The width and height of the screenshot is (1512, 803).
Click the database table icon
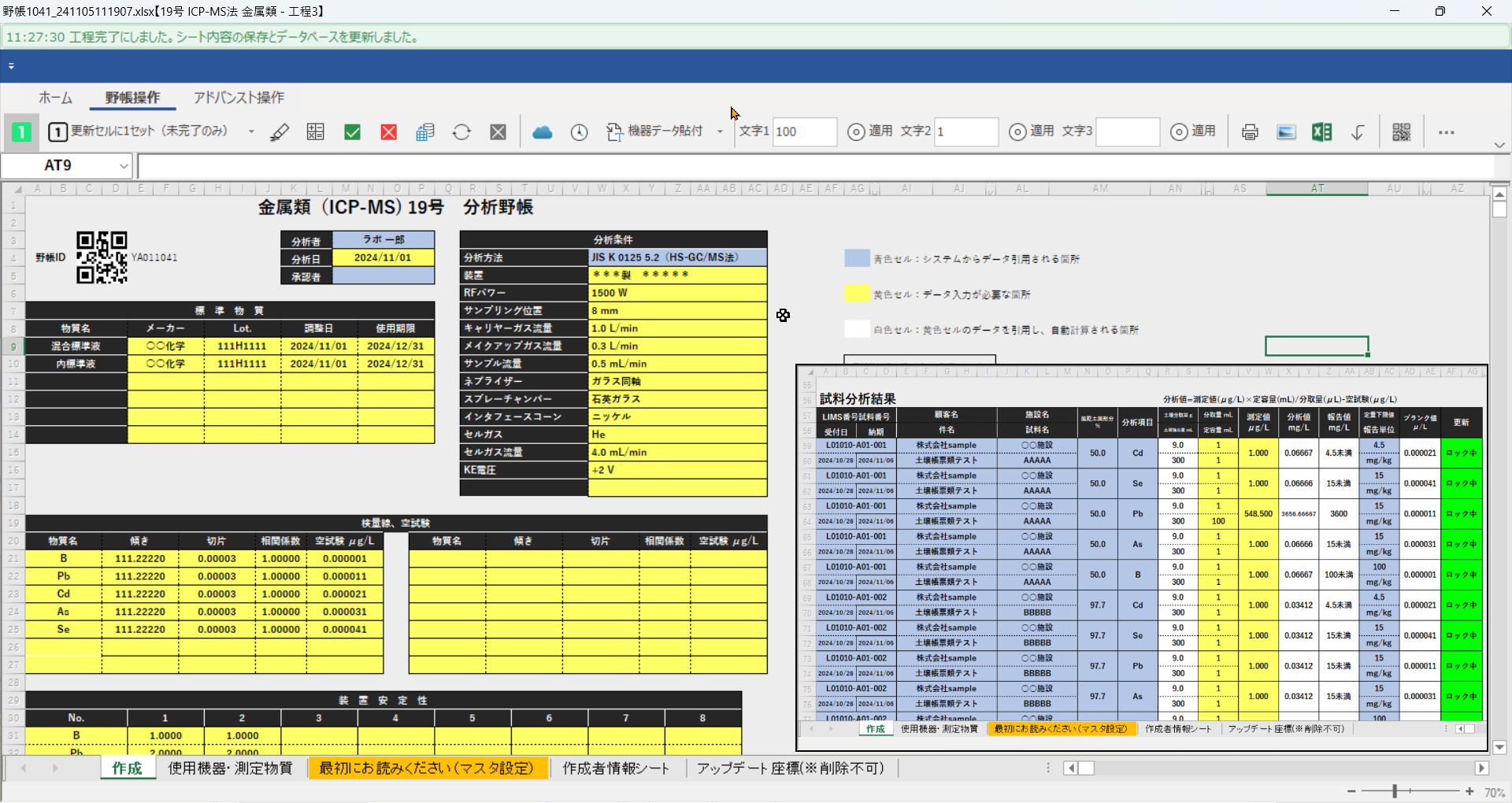pyautogui.click(x=425, y=131)
